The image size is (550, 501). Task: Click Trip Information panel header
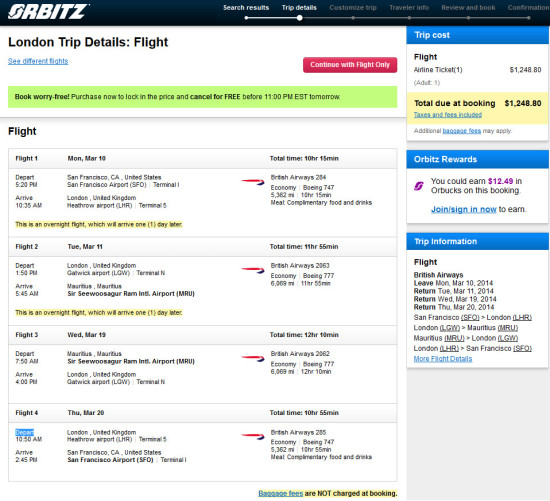coord(477,241)
